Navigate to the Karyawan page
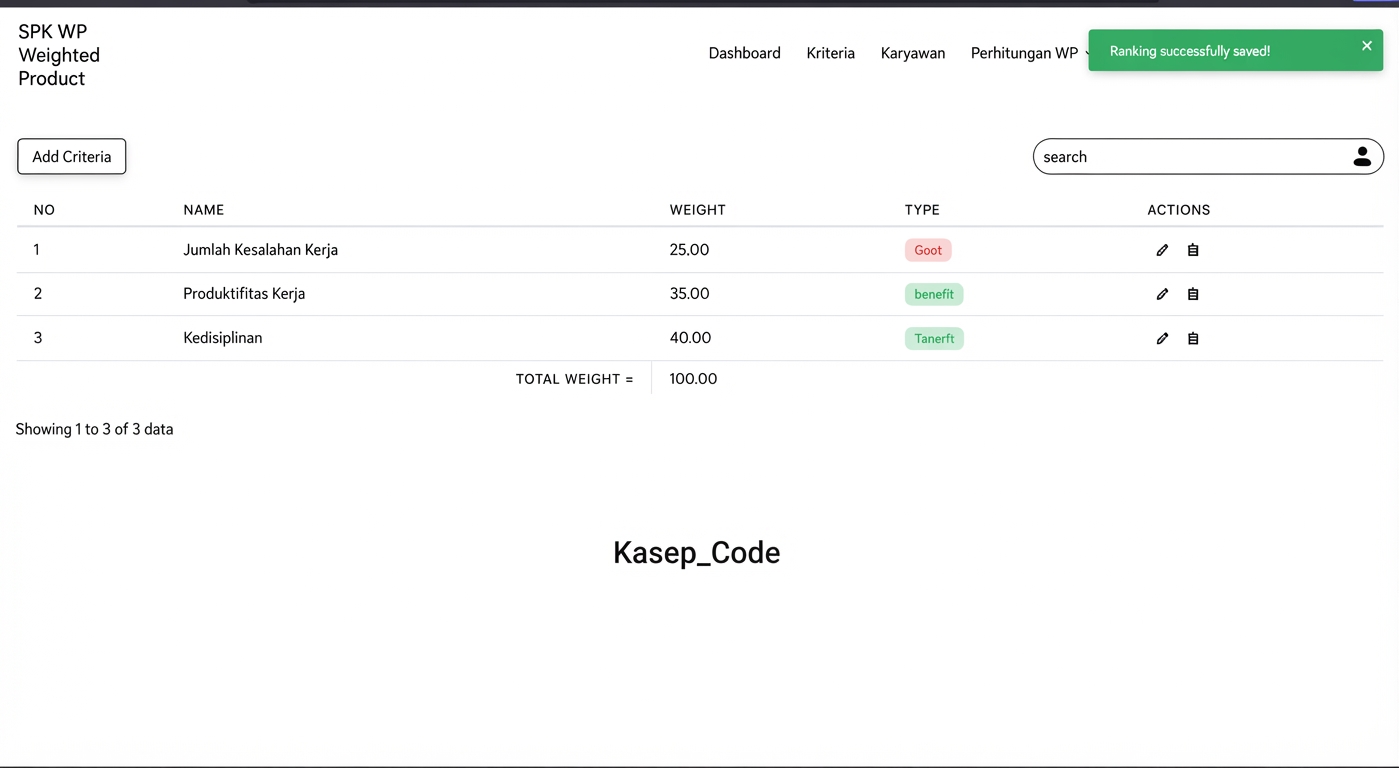 [912, 53]
